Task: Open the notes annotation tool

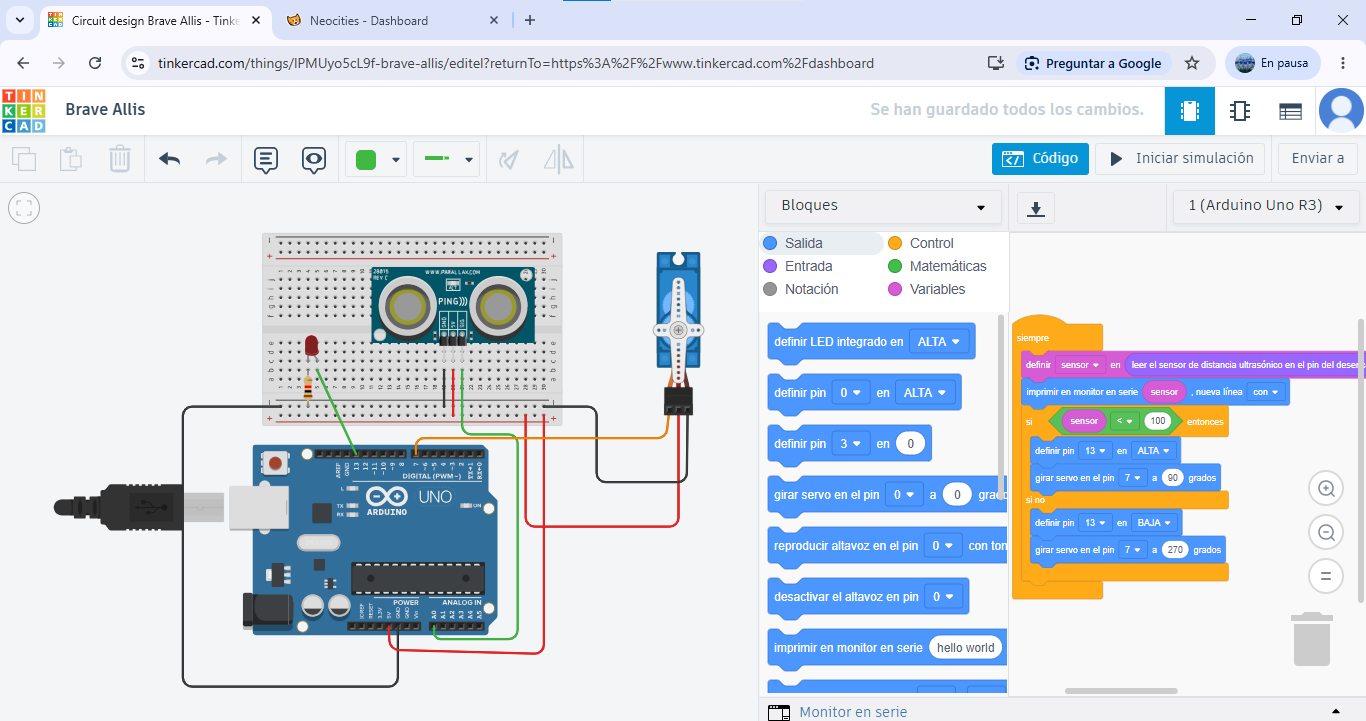Action: 265,159
